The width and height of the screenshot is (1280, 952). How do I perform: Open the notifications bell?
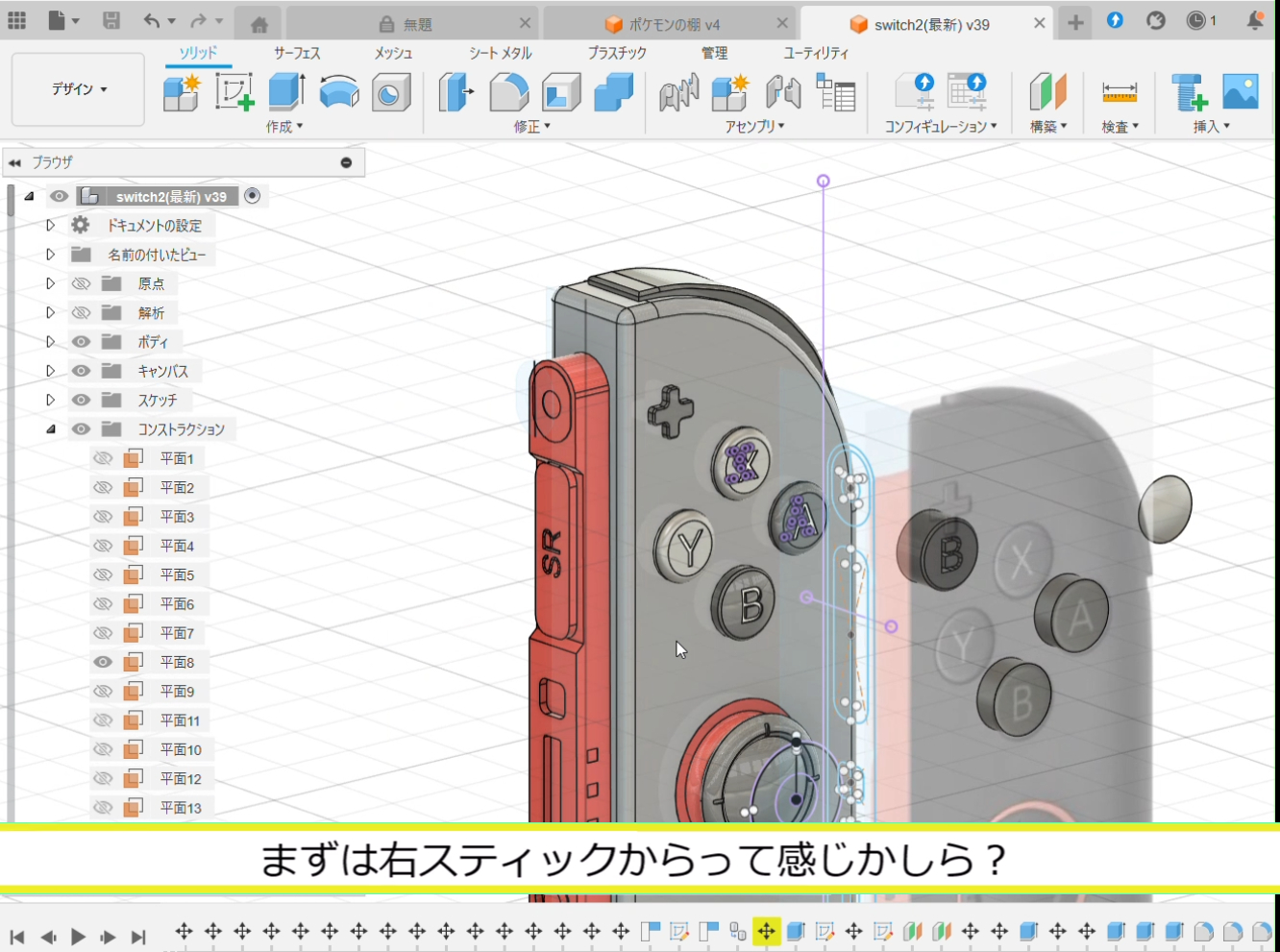coord(1255,20)
